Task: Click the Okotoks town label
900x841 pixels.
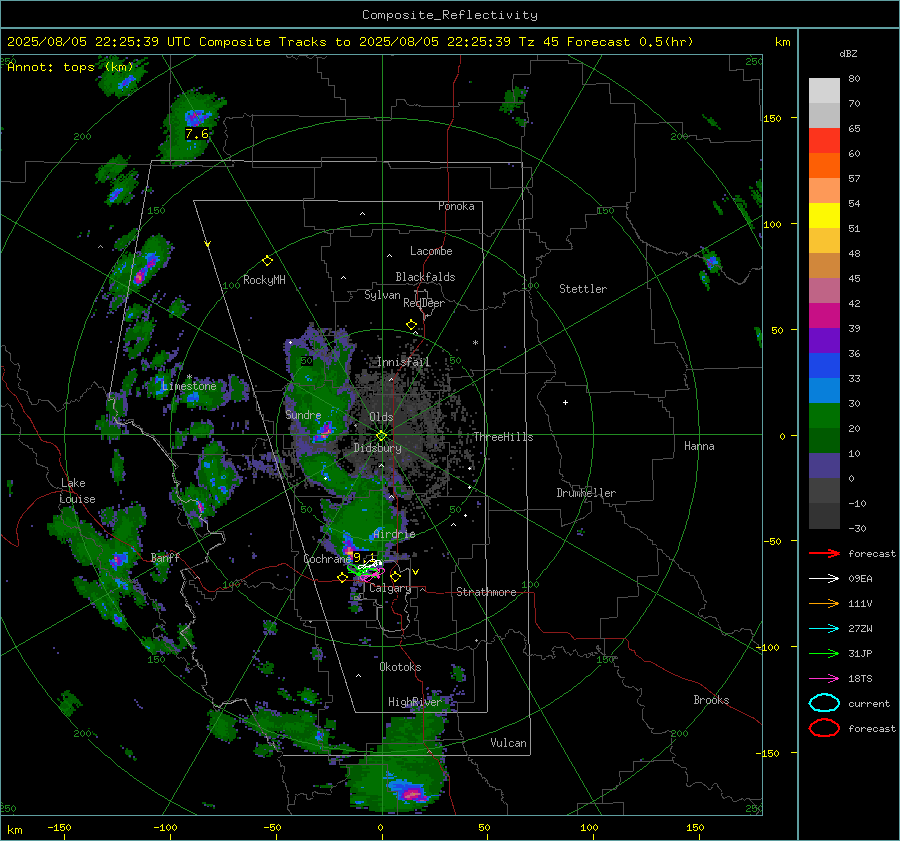Action: 400,667
